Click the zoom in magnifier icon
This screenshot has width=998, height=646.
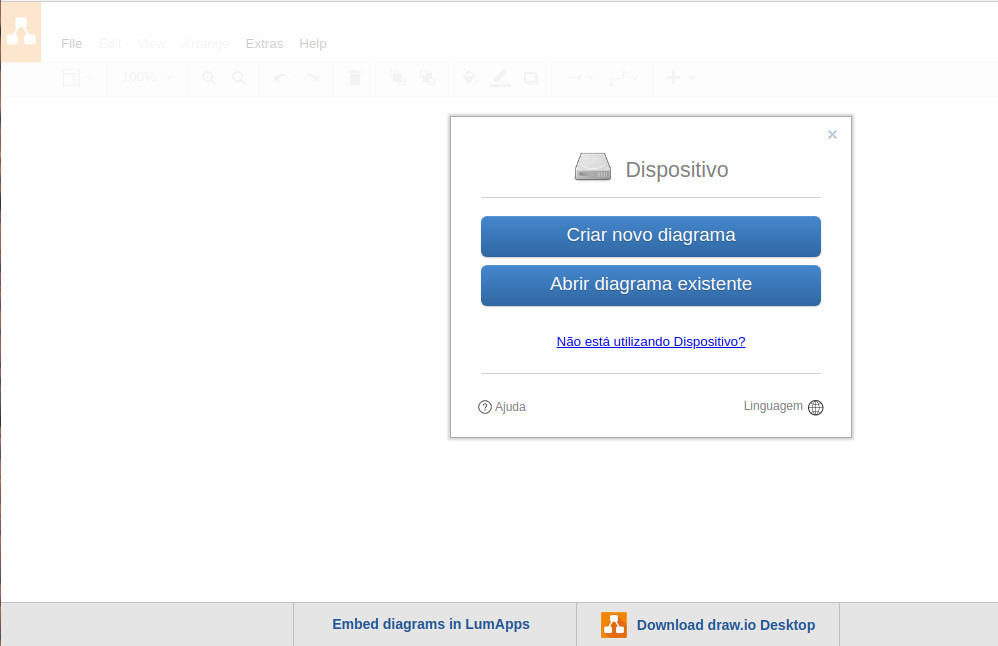[x=208, y=78]
